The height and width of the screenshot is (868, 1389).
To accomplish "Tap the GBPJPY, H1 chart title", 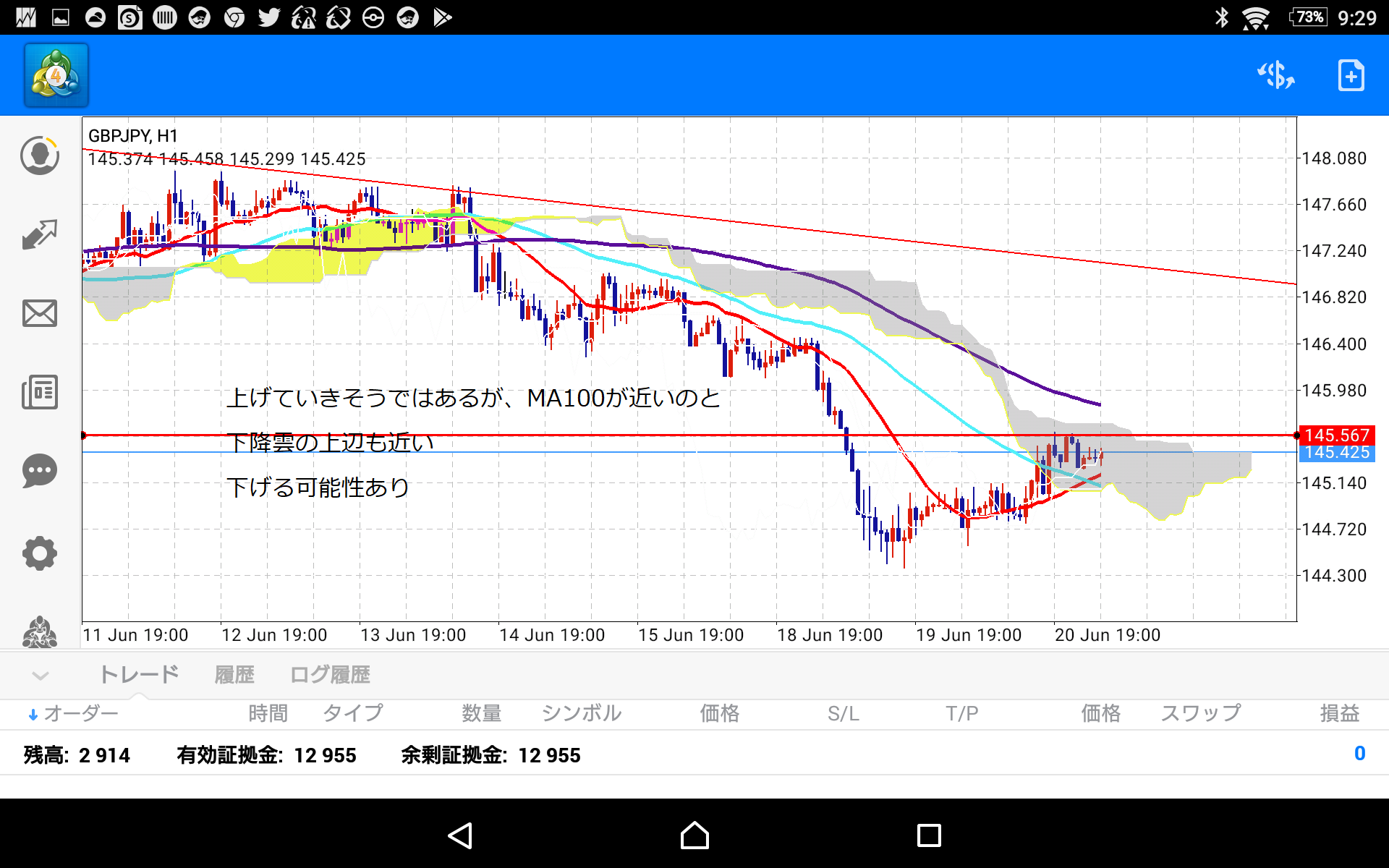I will (133, 136).
